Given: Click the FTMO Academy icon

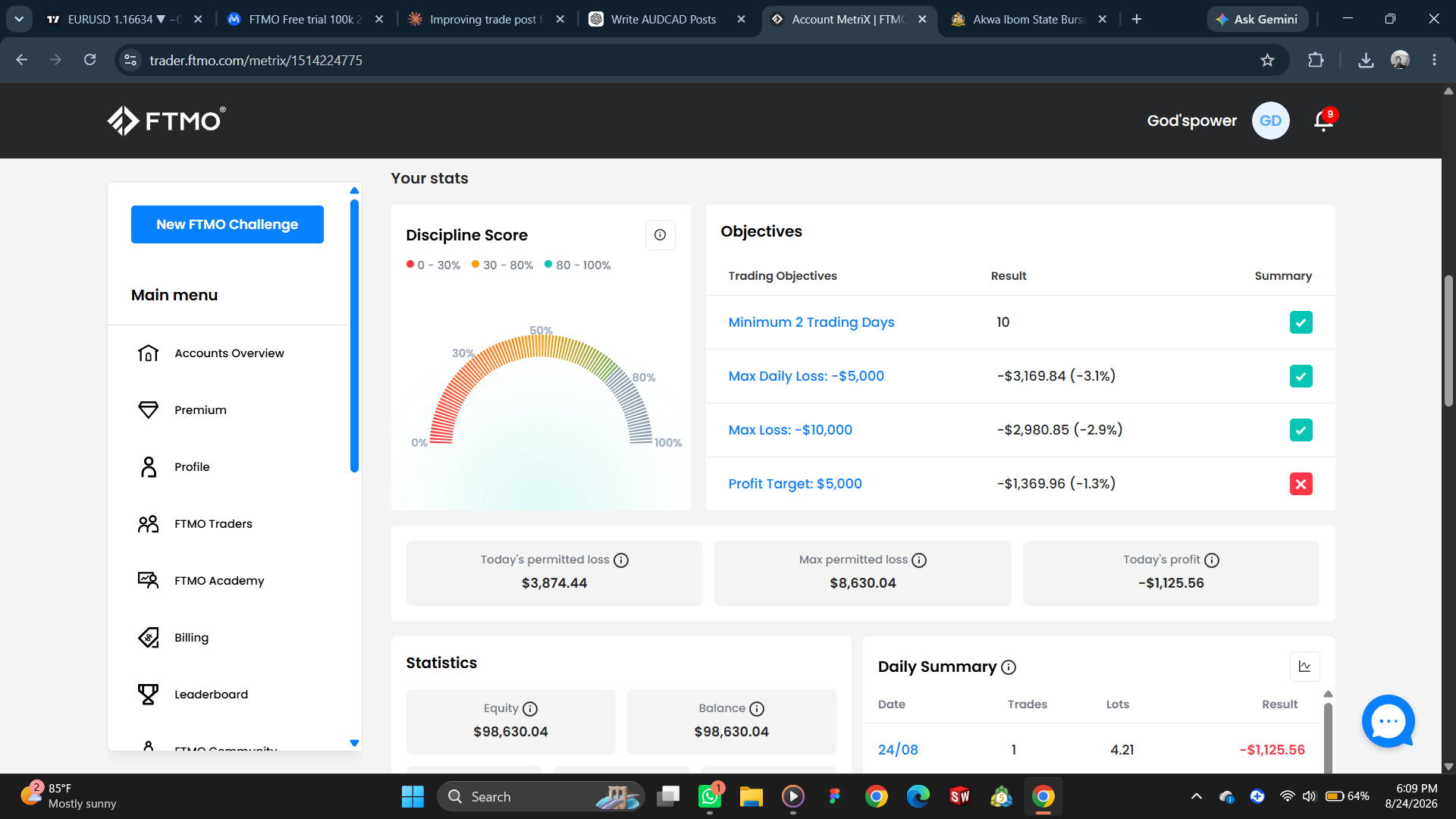Looking at the screenshot, I should (148, 581).
